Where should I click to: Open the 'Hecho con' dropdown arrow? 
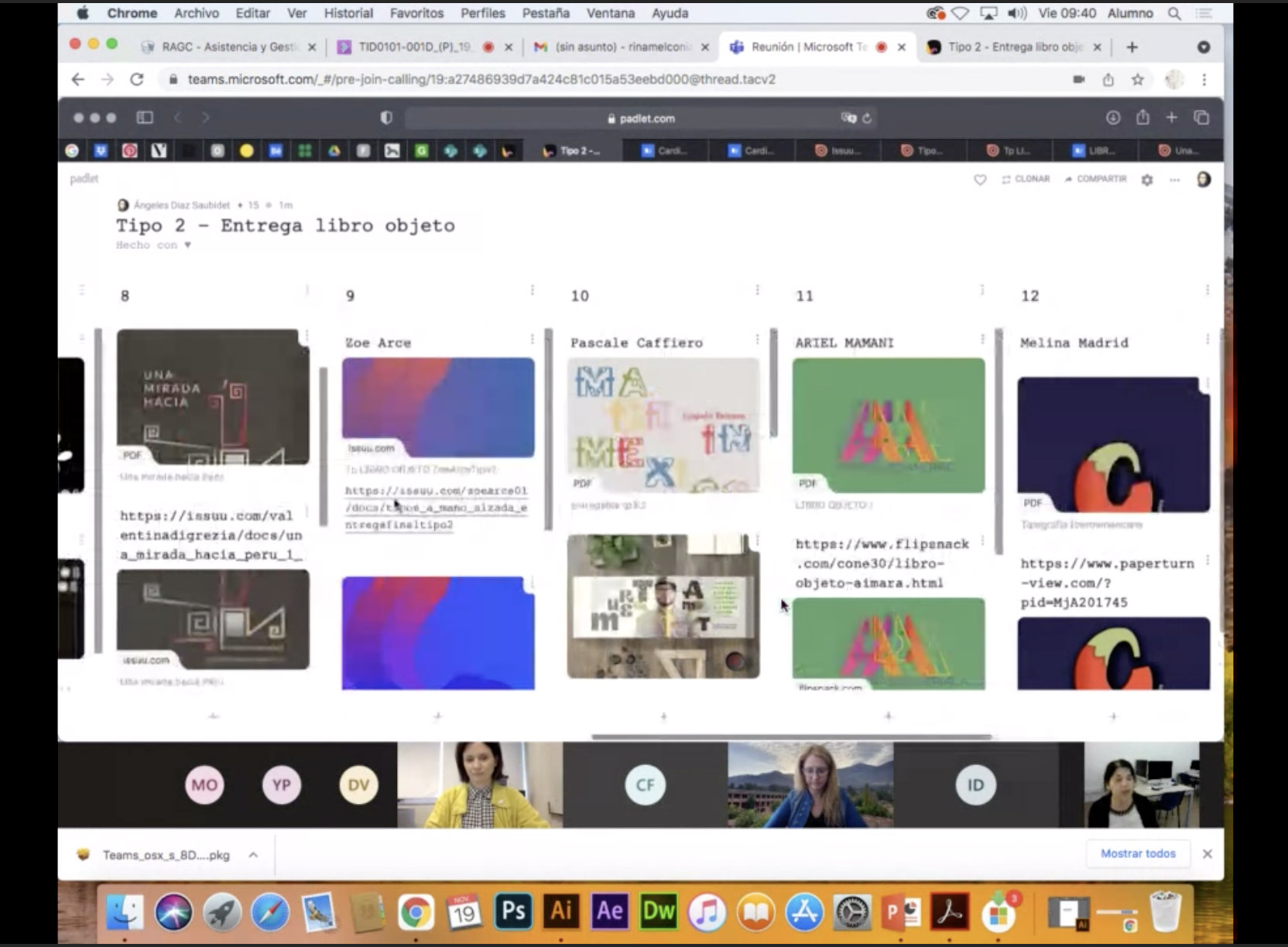click(187, 245)
